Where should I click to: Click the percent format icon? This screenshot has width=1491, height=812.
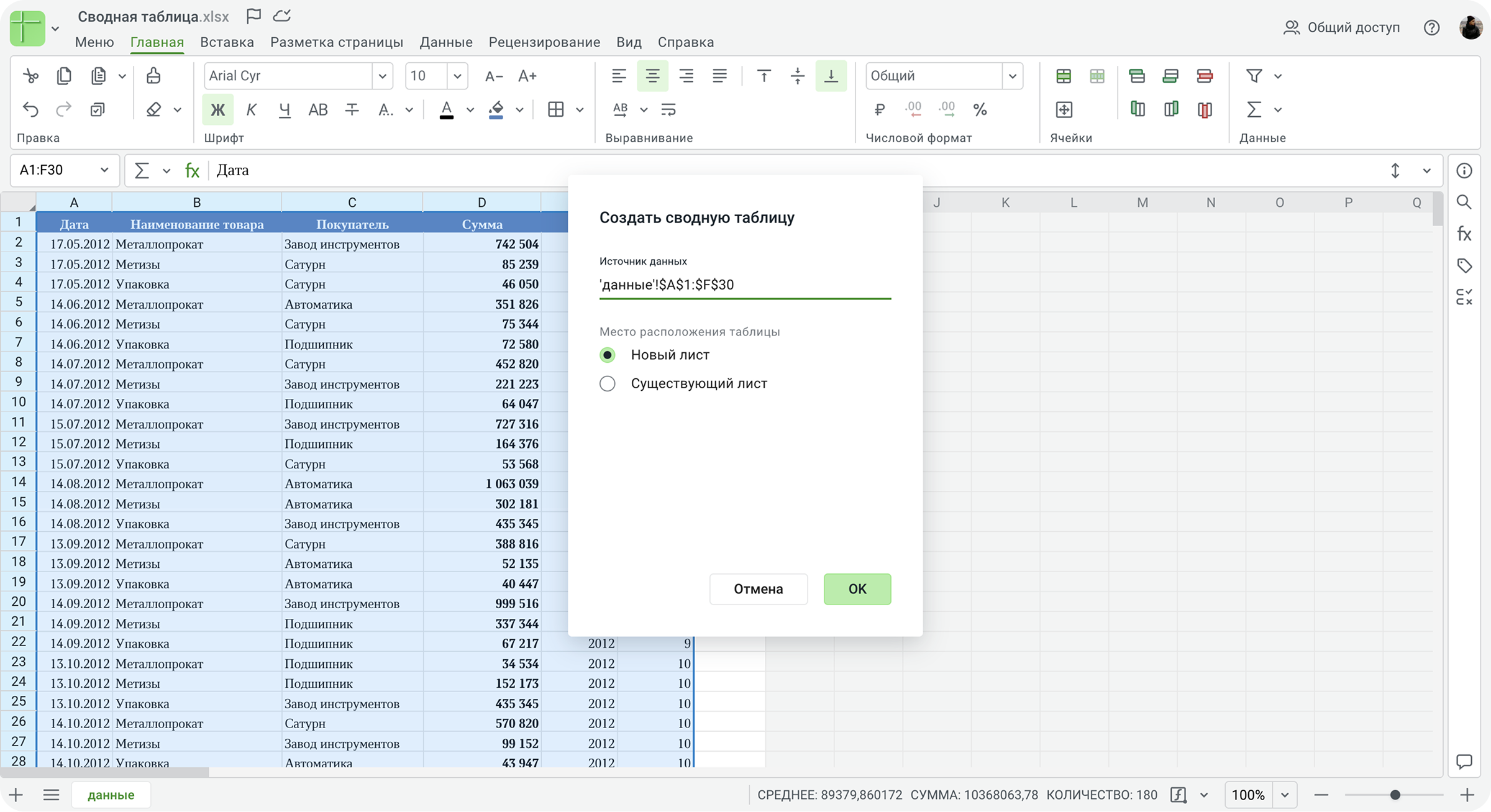coord(980,110)
